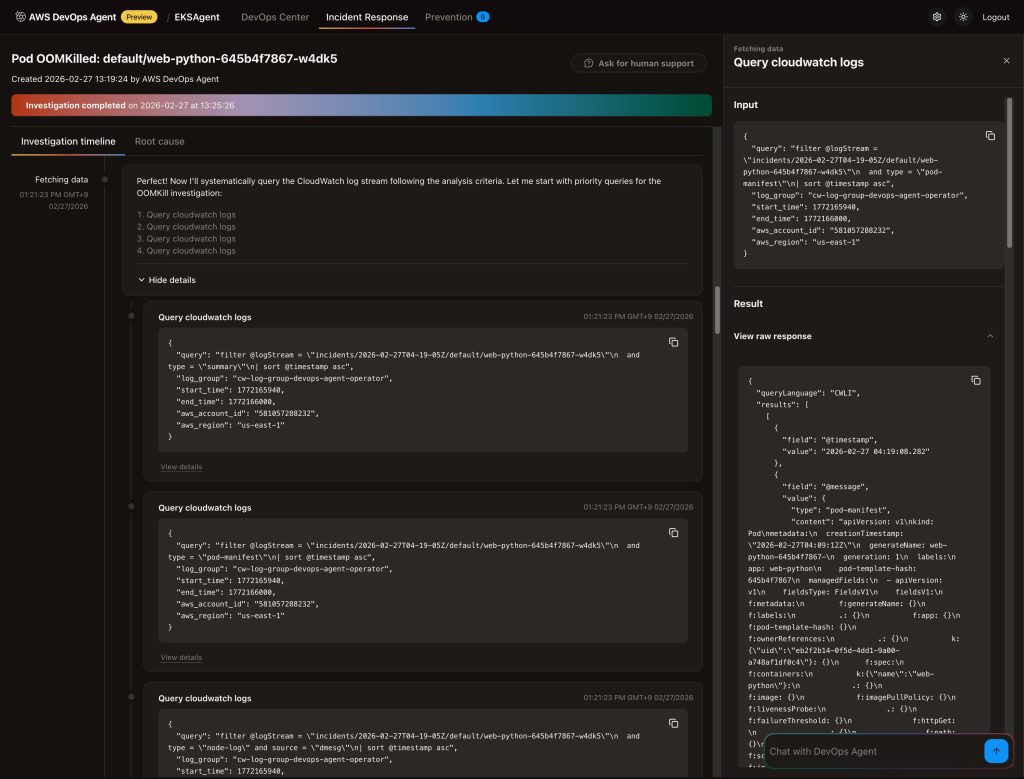Send the chat message with arrow button
Image resolution: width=1024 pixels, height=779 pixels.
(x=996, y=751)
